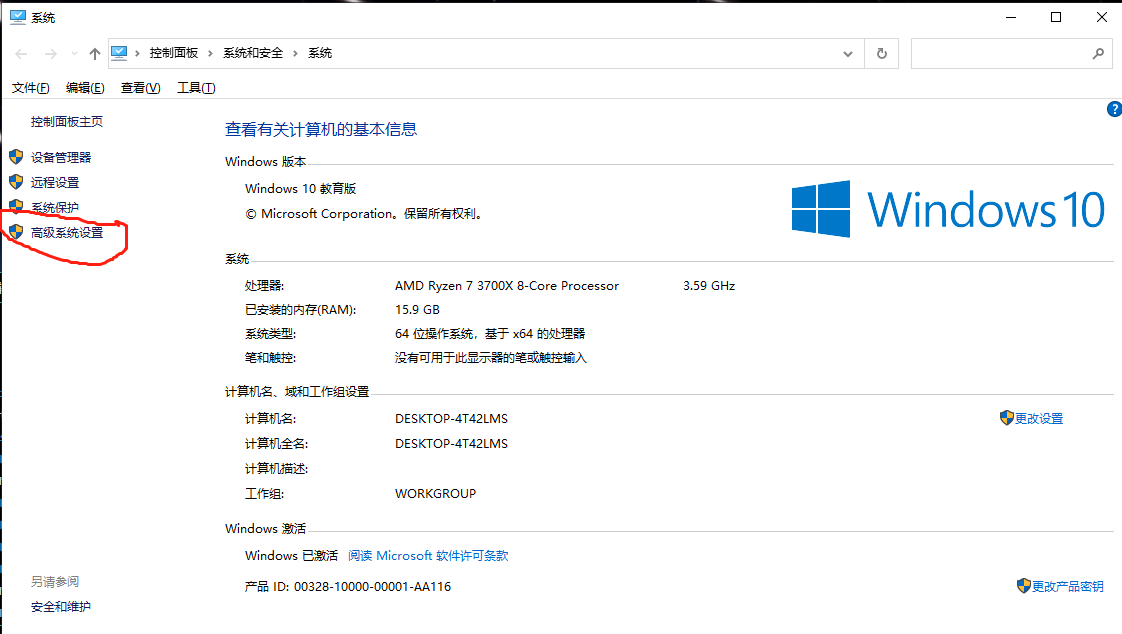Image resolution: width=1122 pixels, height=634 pixels.
Task: Click the blue Help question mark icon
Action: [1114, 109]
